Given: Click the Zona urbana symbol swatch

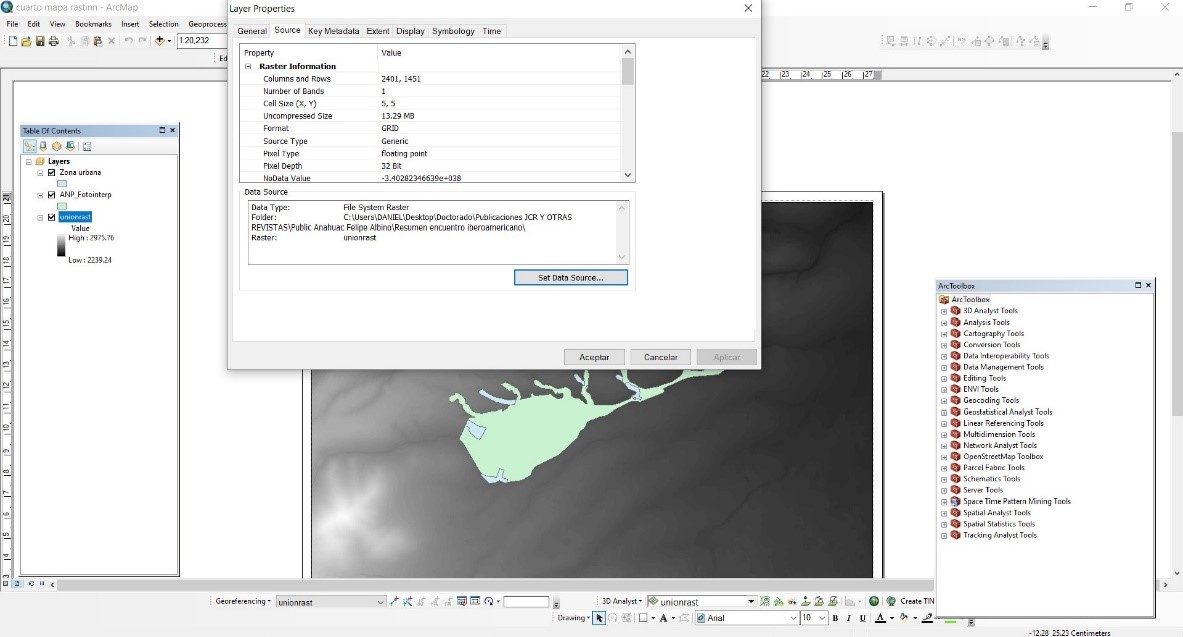Looking at the screenshot, I should coord(62,183).
